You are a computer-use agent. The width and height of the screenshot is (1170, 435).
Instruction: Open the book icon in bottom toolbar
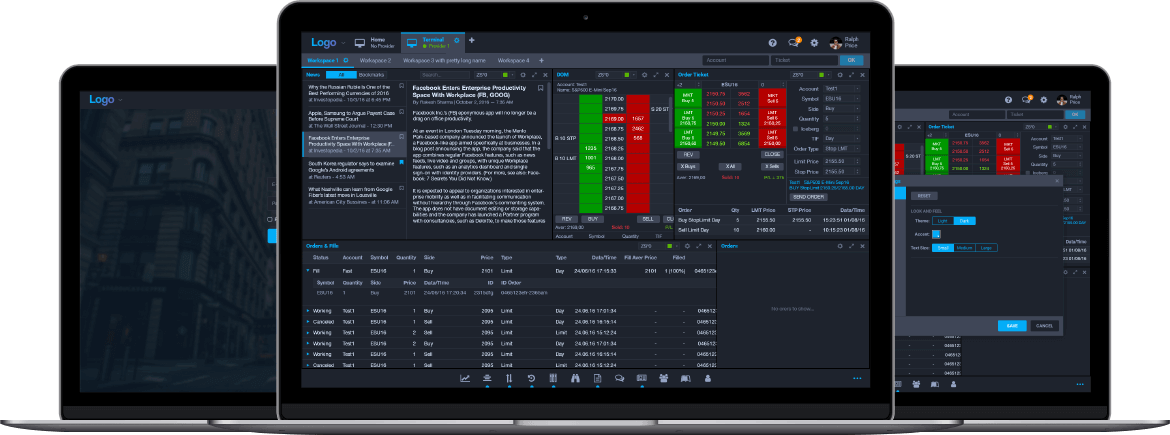pos(686,378)
